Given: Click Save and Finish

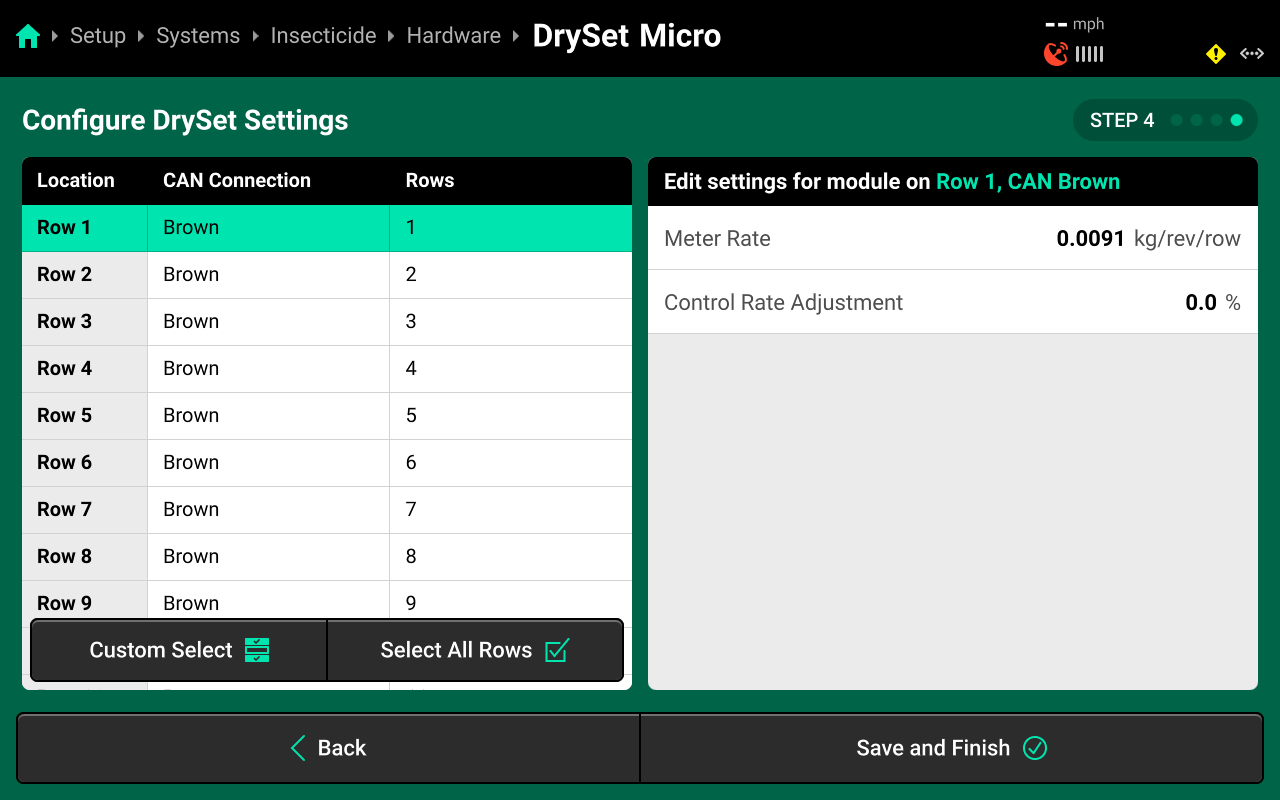Looking at the screenshot, I should tap(951, 748).
